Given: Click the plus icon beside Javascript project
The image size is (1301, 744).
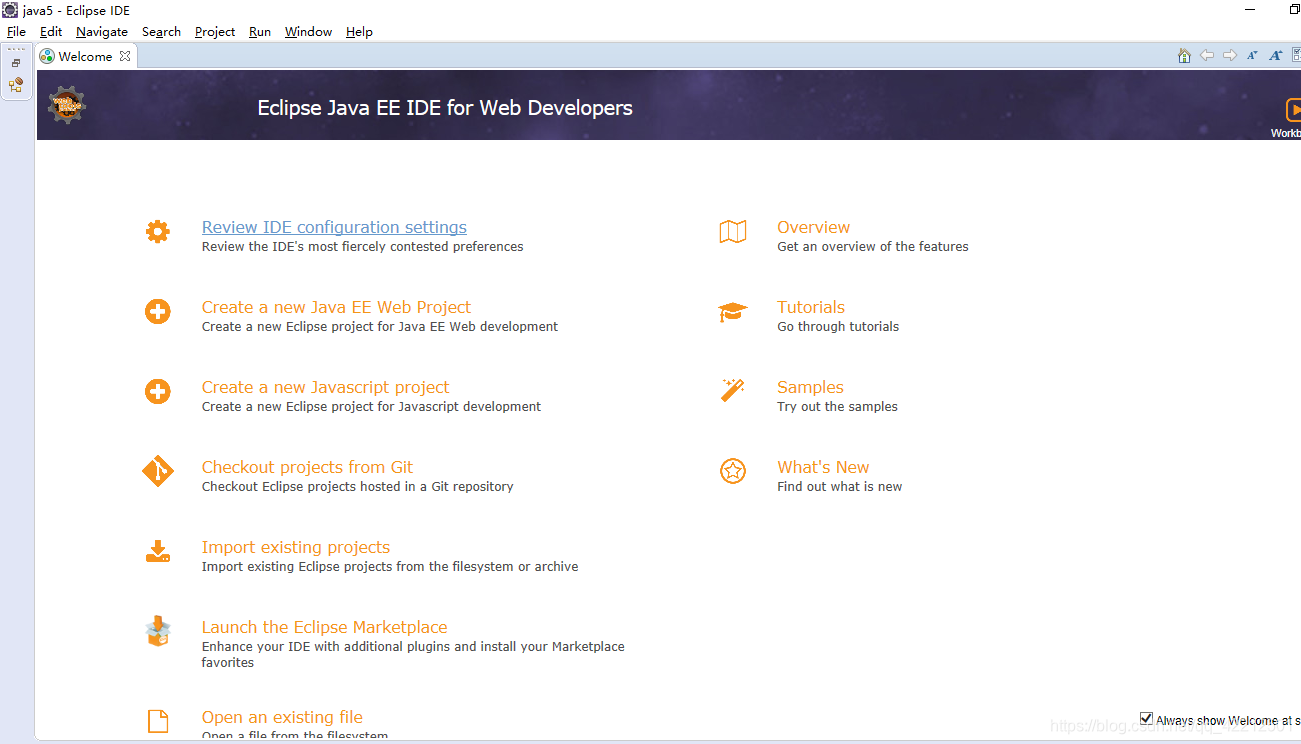Looking at the screenshot, I should [x=158, y=392].
